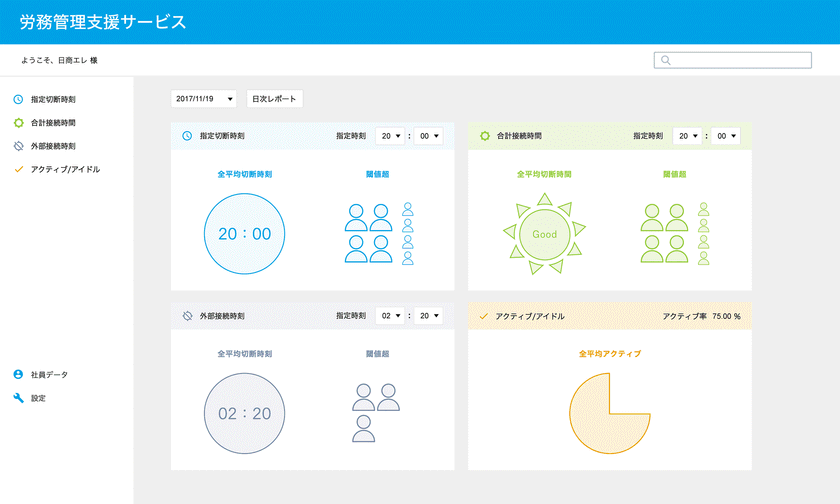Click the clock icon beside 指定切断時刻 in sidebar

point(18,100)
